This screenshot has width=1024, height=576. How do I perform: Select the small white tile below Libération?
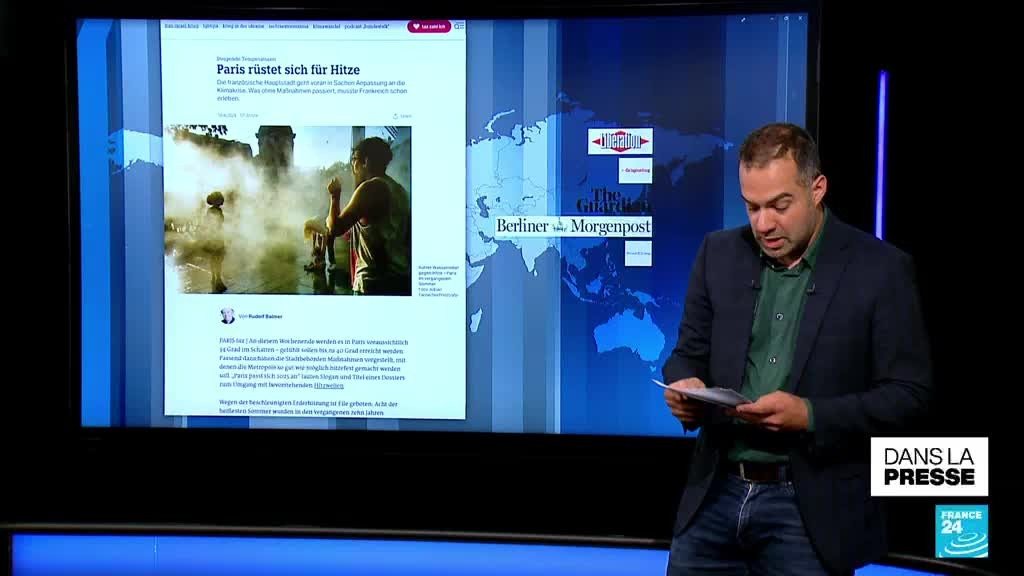point(634,170)
